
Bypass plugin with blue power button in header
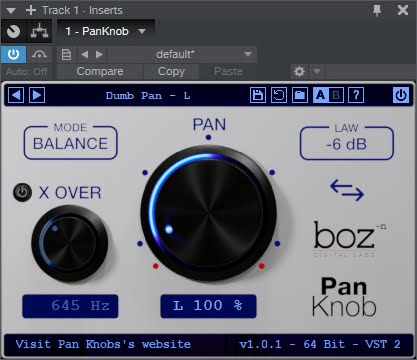point(401,96)
